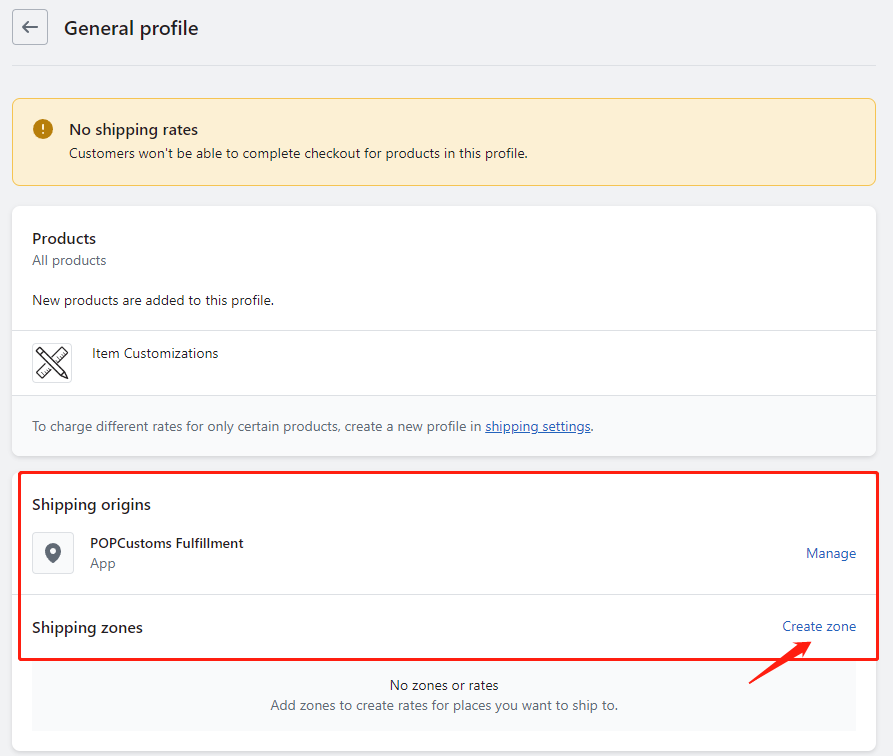The height and width of the screenshot is (756, 893).
Task: Click the back arrow button
Action: [x=30, y=27]
